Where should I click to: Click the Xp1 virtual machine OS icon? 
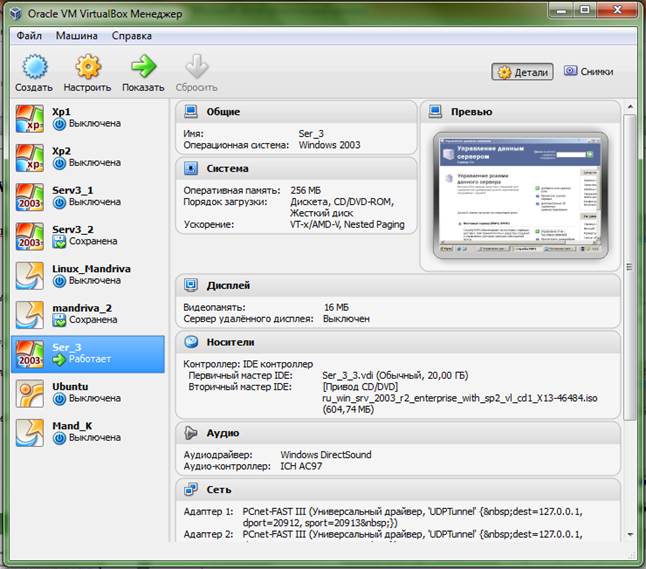click(30, 118)
